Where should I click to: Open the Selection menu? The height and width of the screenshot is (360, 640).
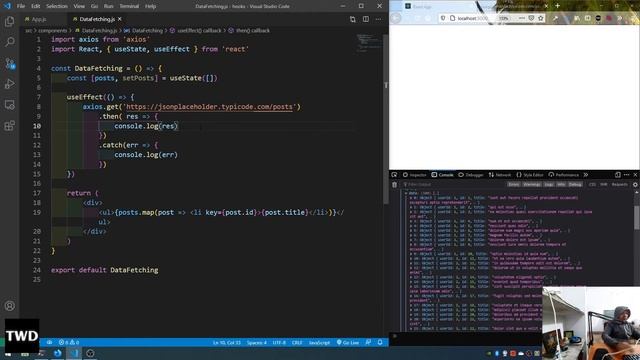point(57,6)
